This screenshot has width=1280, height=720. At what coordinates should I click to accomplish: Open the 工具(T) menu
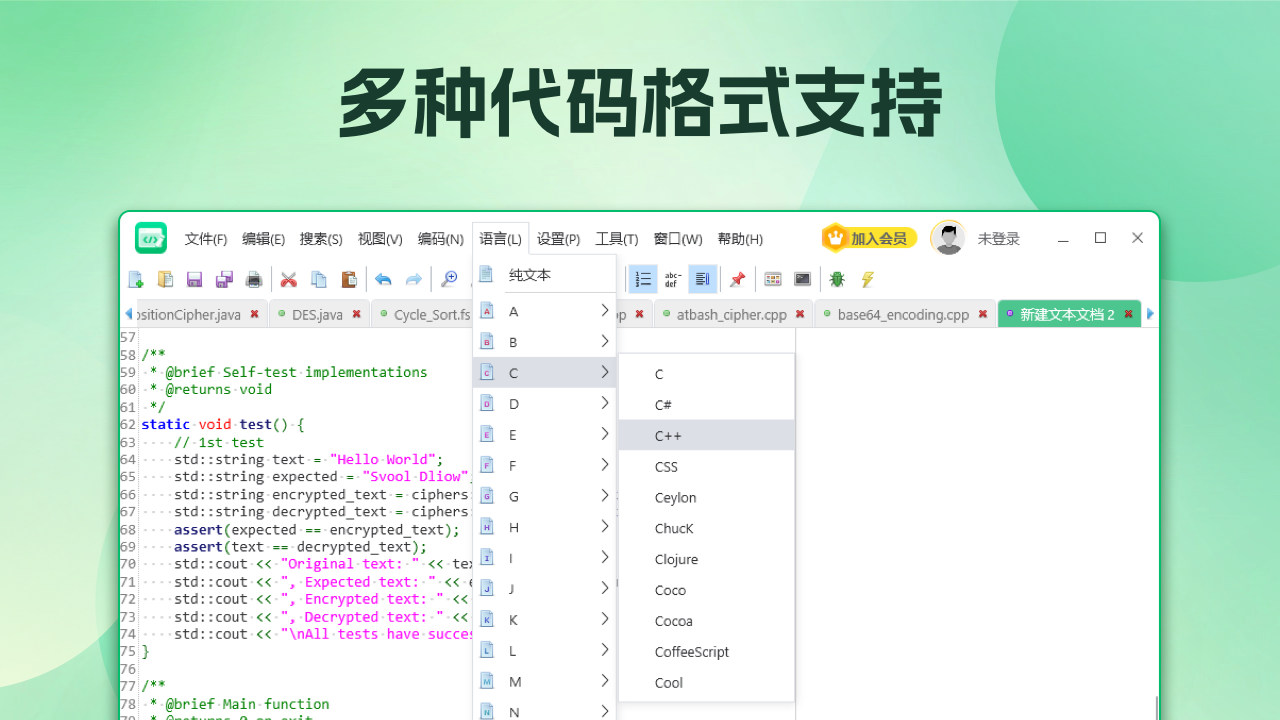pos(616,238)
